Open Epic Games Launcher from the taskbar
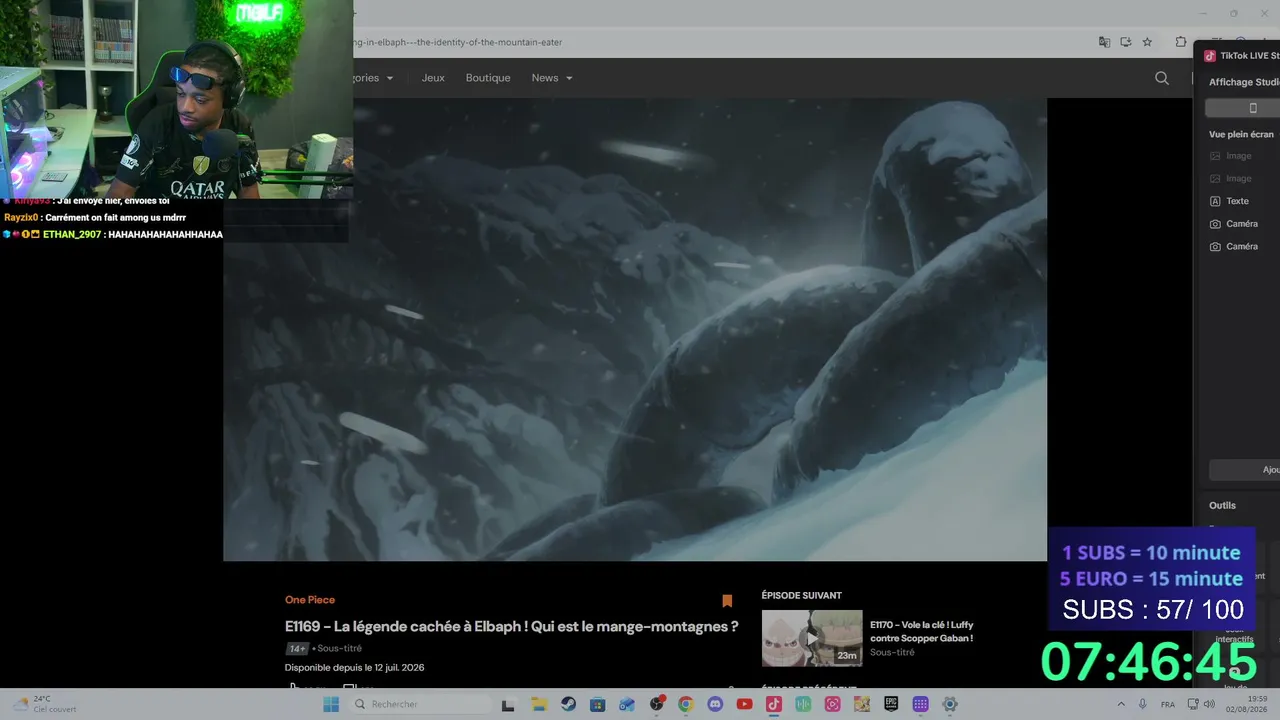This screenshot has height=720, width=1280. 891,704
